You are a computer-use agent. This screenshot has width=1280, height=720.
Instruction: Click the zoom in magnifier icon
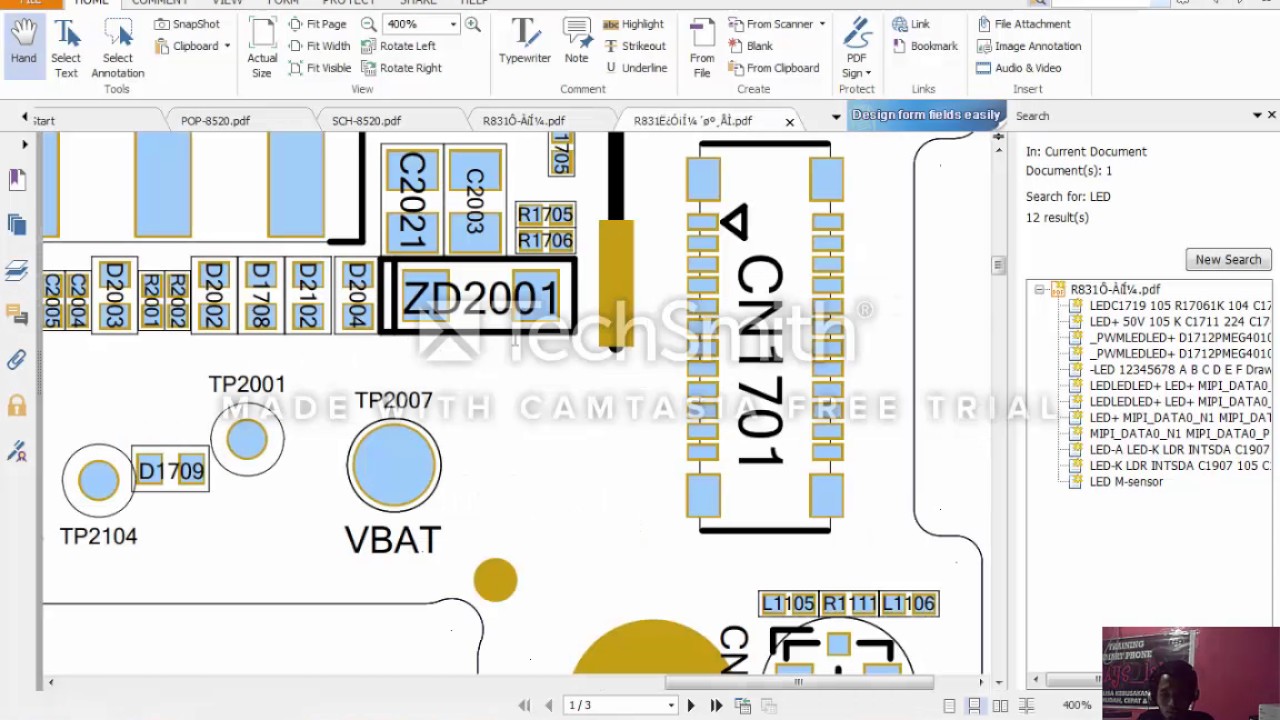tap(473, 24)
